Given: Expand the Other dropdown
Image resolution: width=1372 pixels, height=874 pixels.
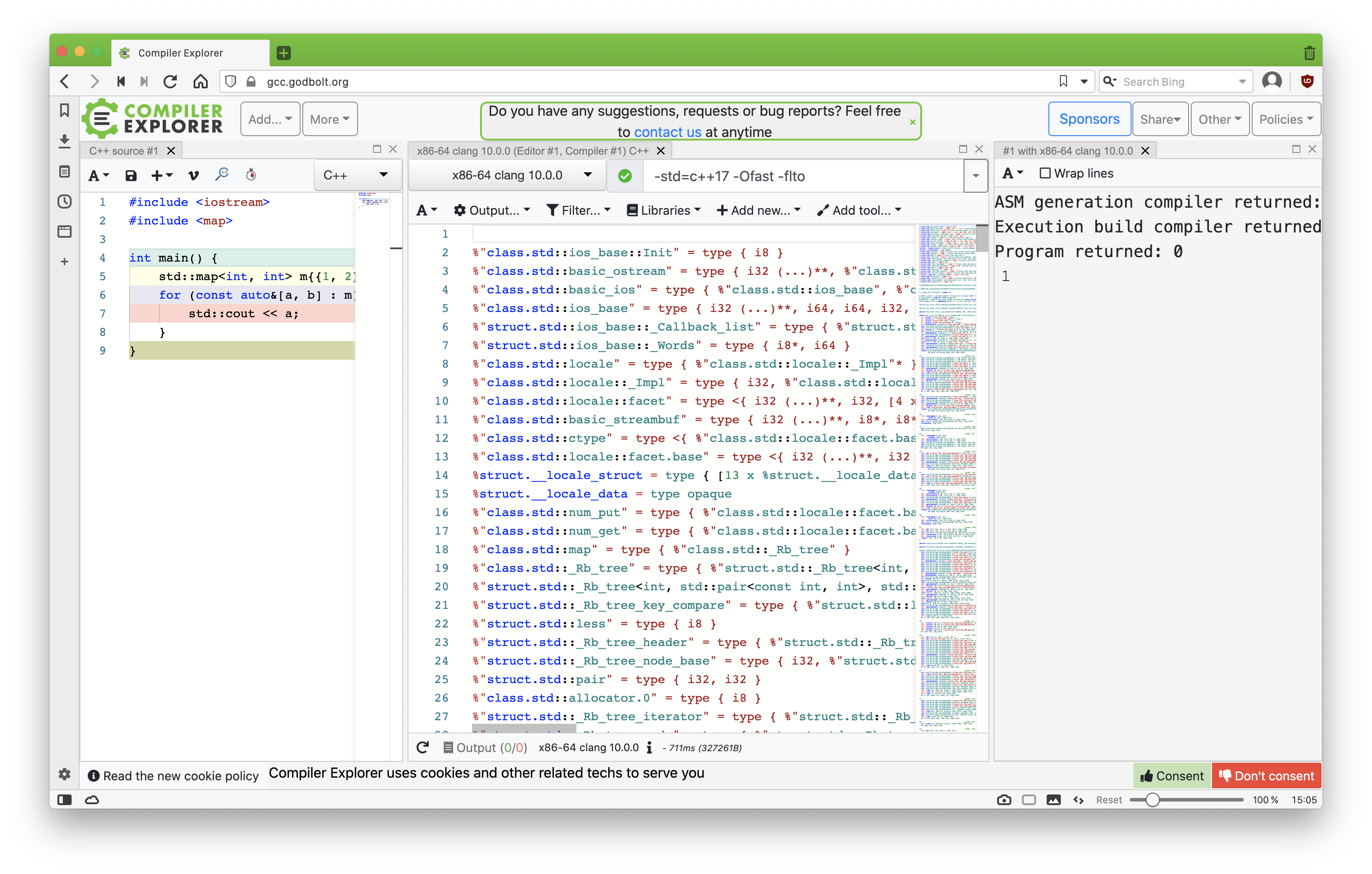Looking at the screenshot, I should 1220,119.
